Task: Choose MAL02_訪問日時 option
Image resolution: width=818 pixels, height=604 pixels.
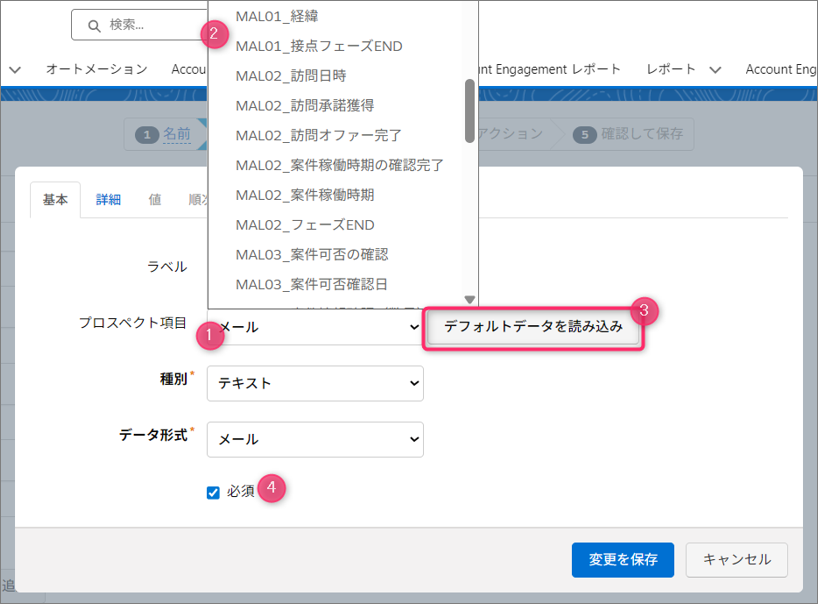Action: click(291, 76)
